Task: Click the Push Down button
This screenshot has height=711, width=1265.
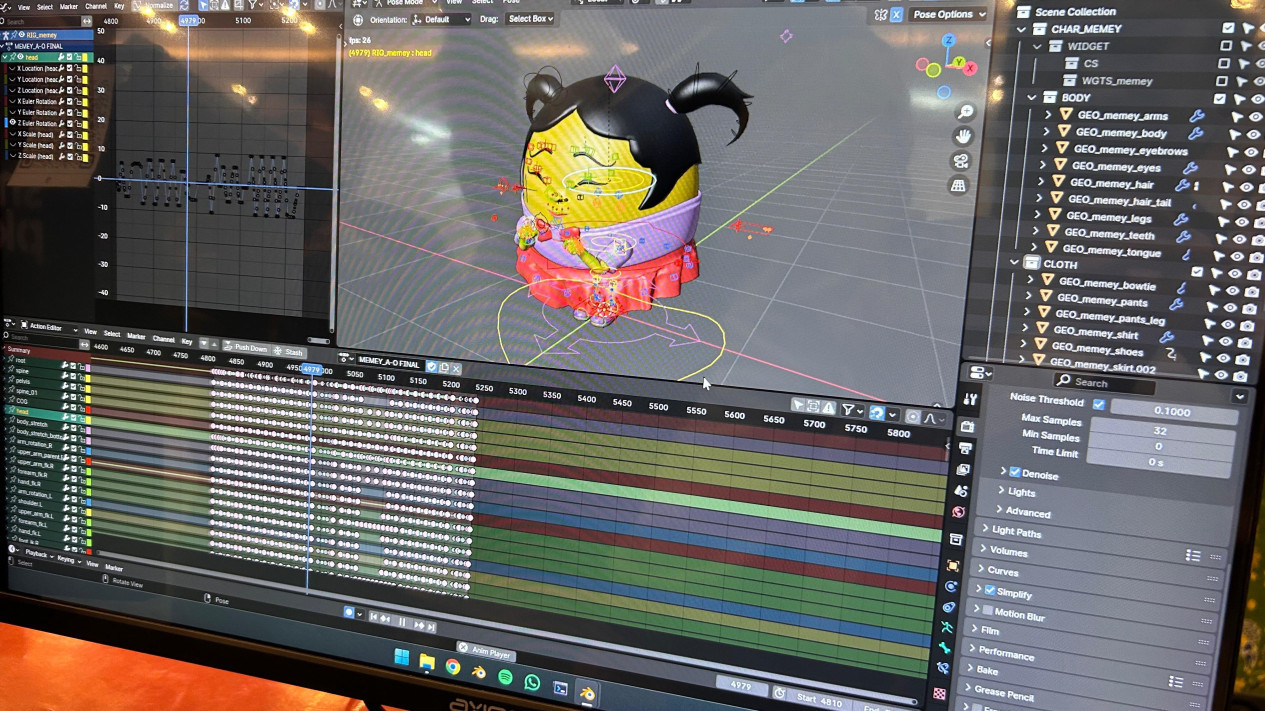Action: click(x=246, y=348)
